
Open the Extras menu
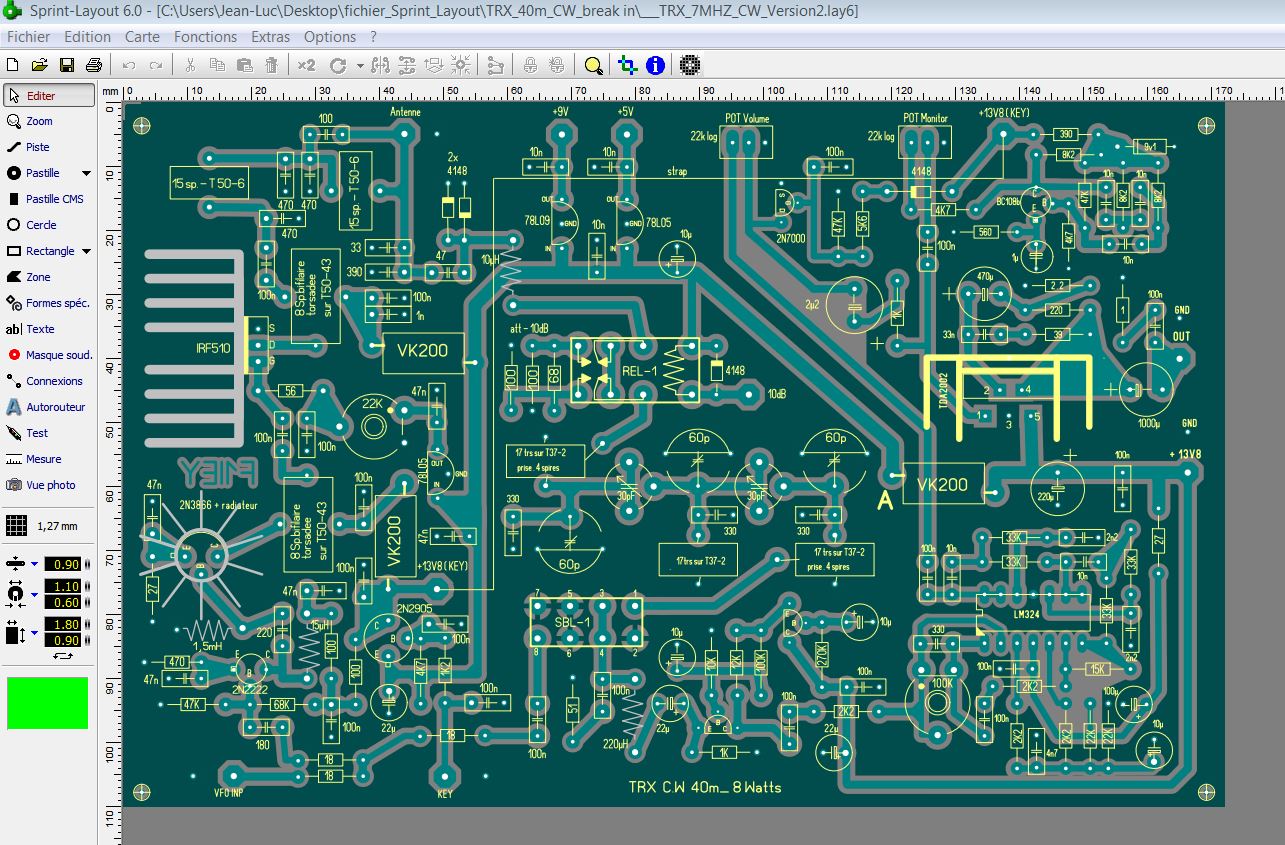[x=270, y=37]
